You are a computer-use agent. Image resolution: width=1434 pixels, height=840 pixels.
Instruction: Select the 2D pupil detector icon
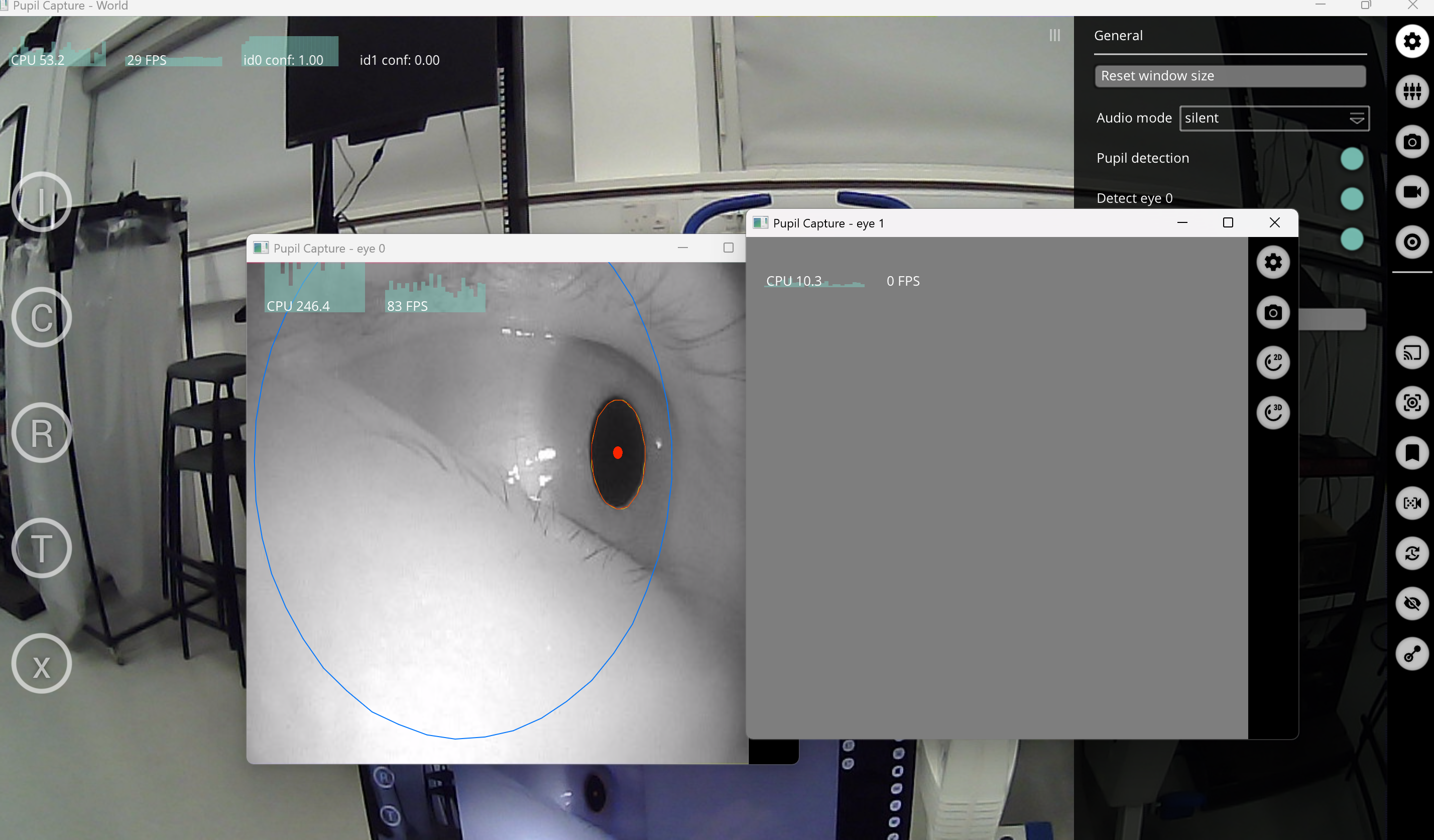(1273, 363)
